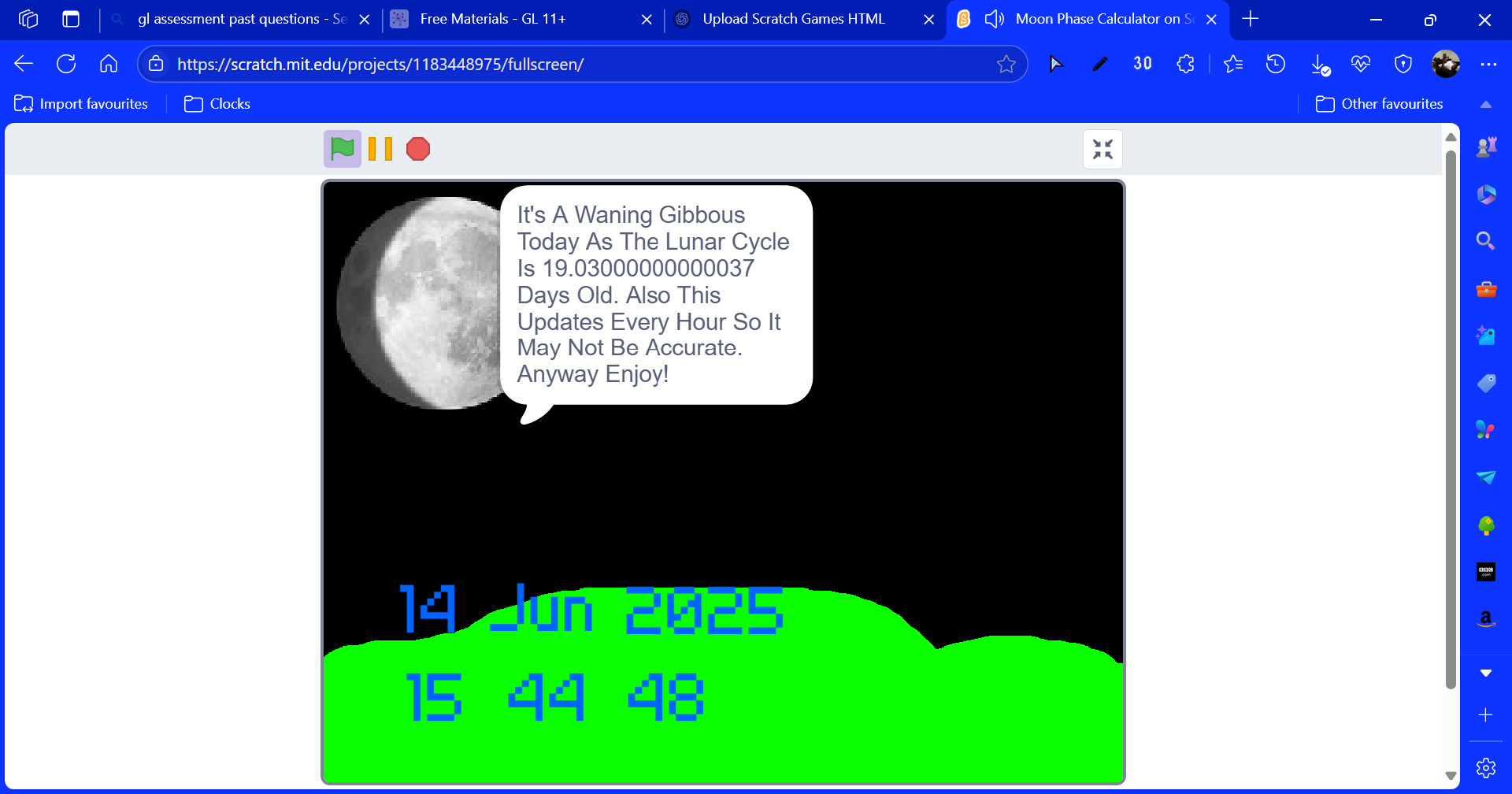Open Browser Essentials heart icon
This screenshot has width=1512, height=794.
click(x=1361, y=64)
